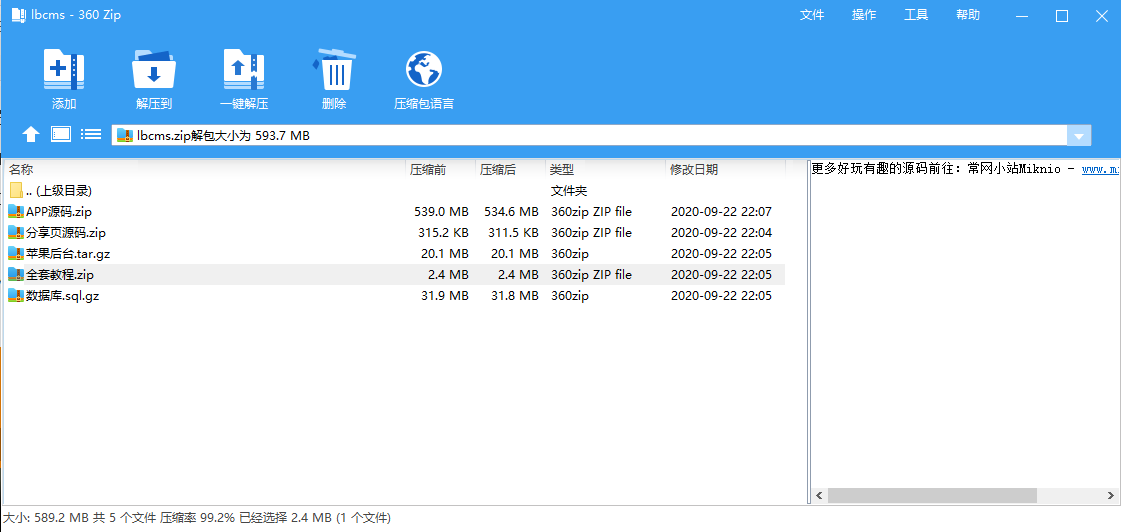Select the 数据库.sql.gz file name

pyautogui.click(x=62, y=295)
